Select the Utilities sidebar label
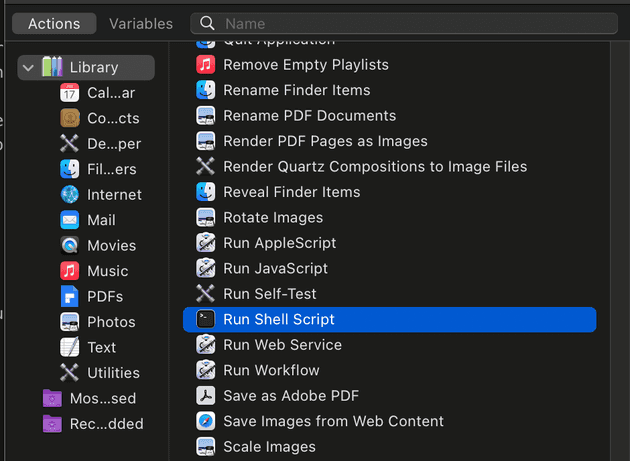The image size is (630, 461). click(114, 373)
